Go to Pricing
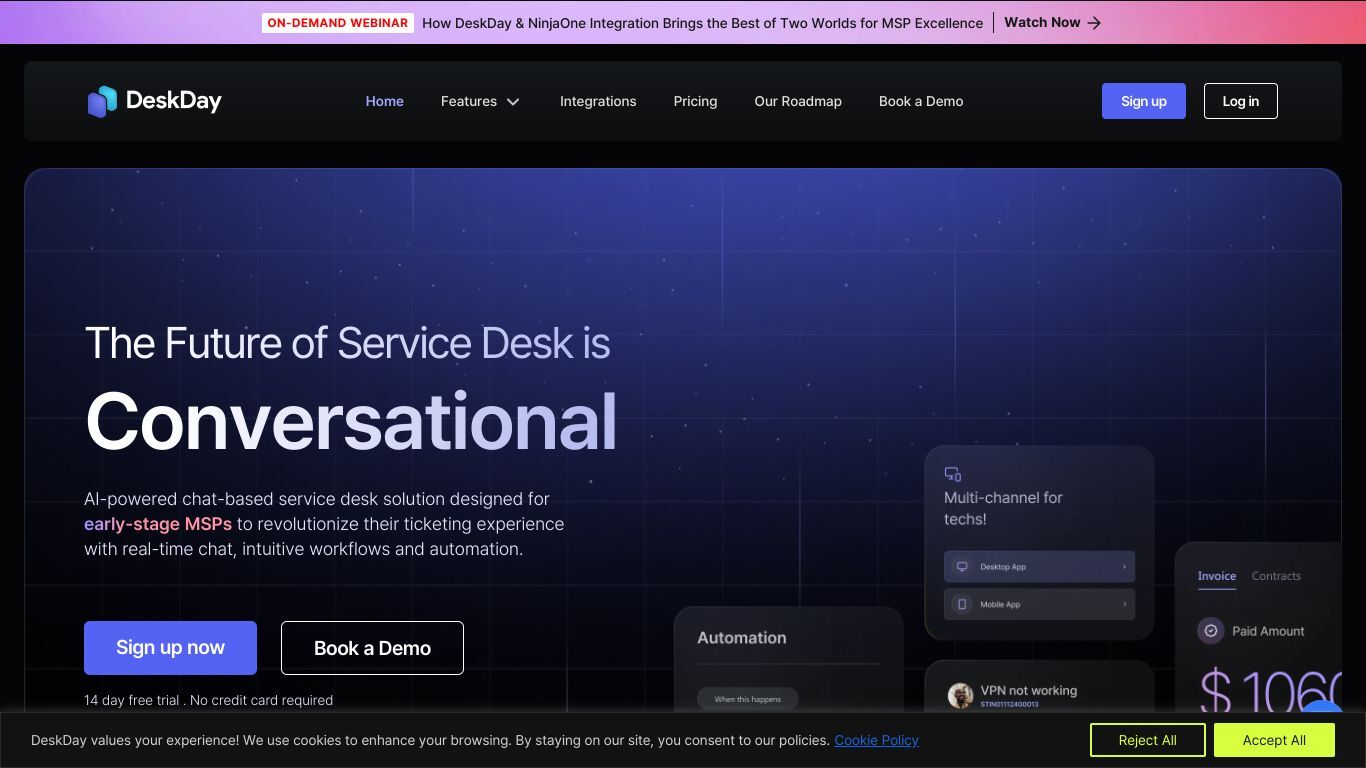The image size is (1366, 768). 695,101
